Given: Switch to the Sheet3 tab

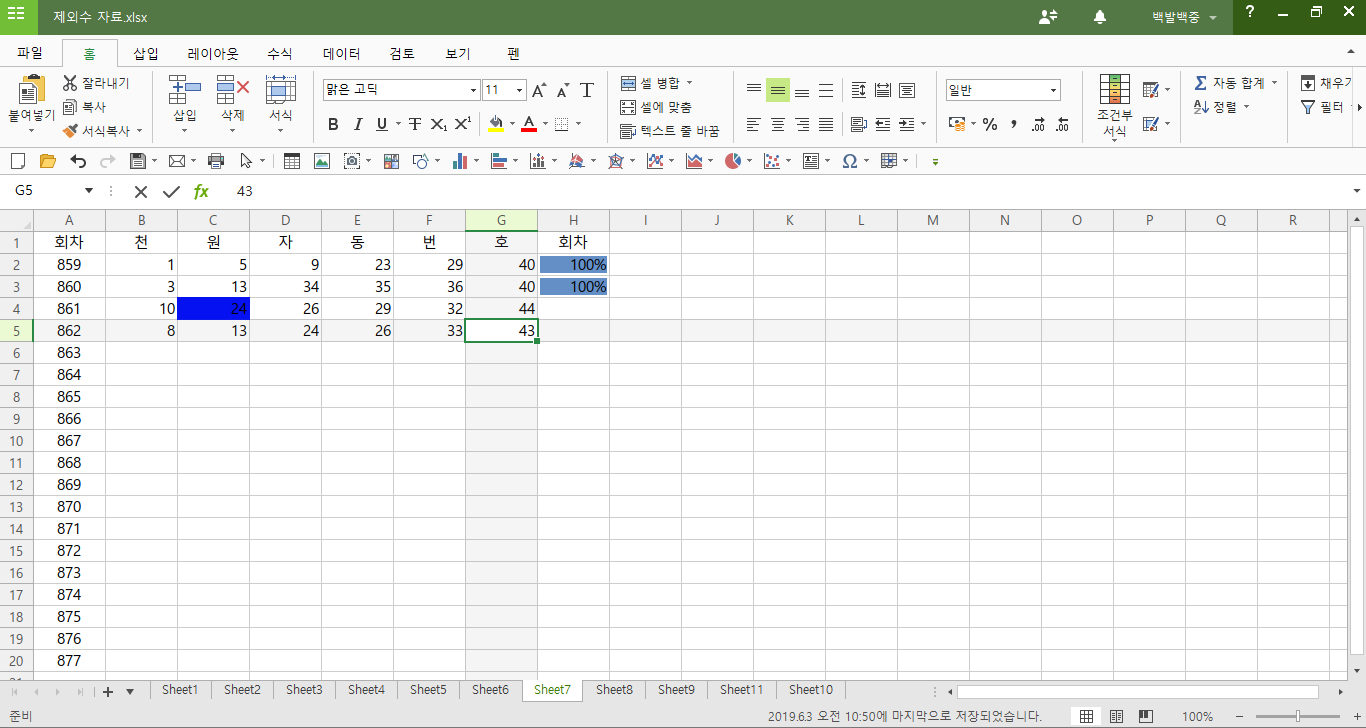Looking at the screenshot, I should pyautogui.click(x=304, y=690).
